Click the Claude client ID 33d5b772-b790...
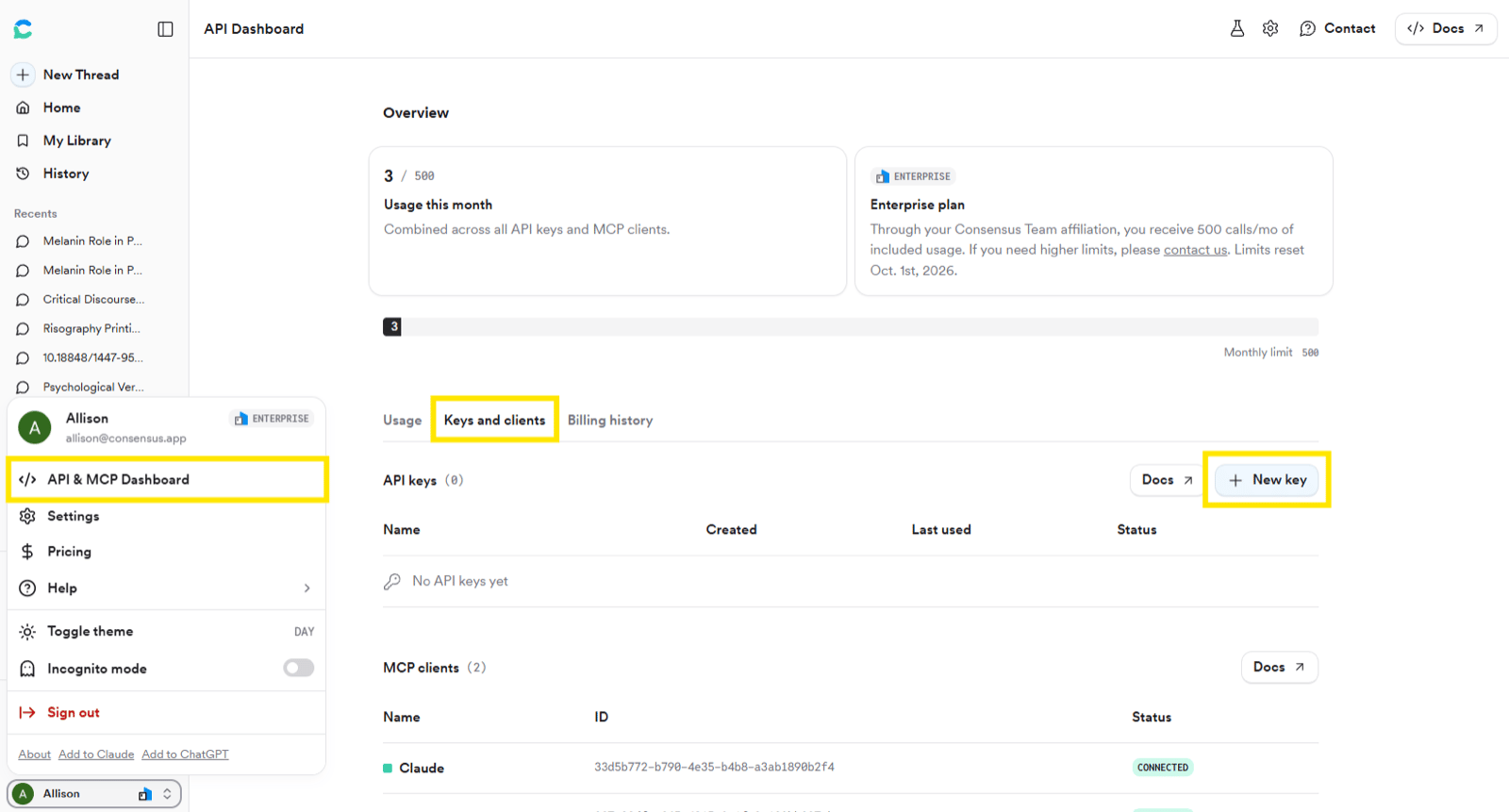This screenshot has width=1509, height=812. point(714,768)
